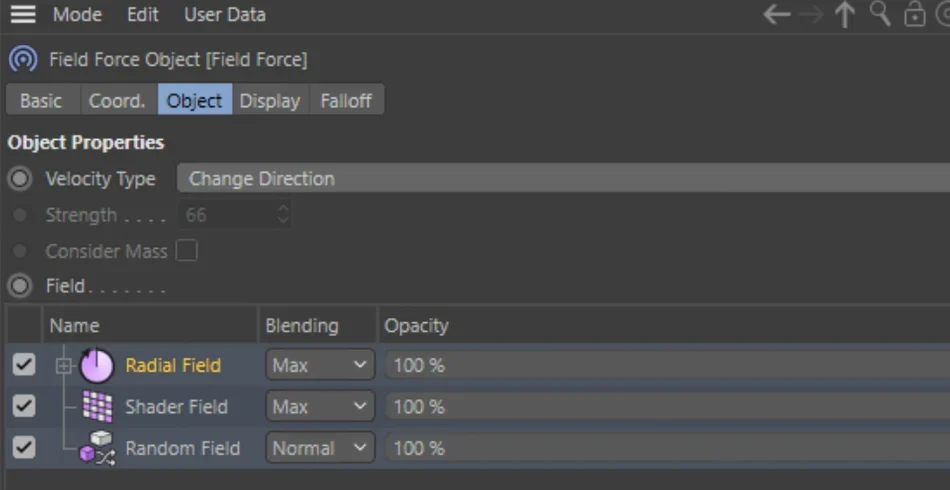Toggle Field keyframe circle

[x=20, y=286]
